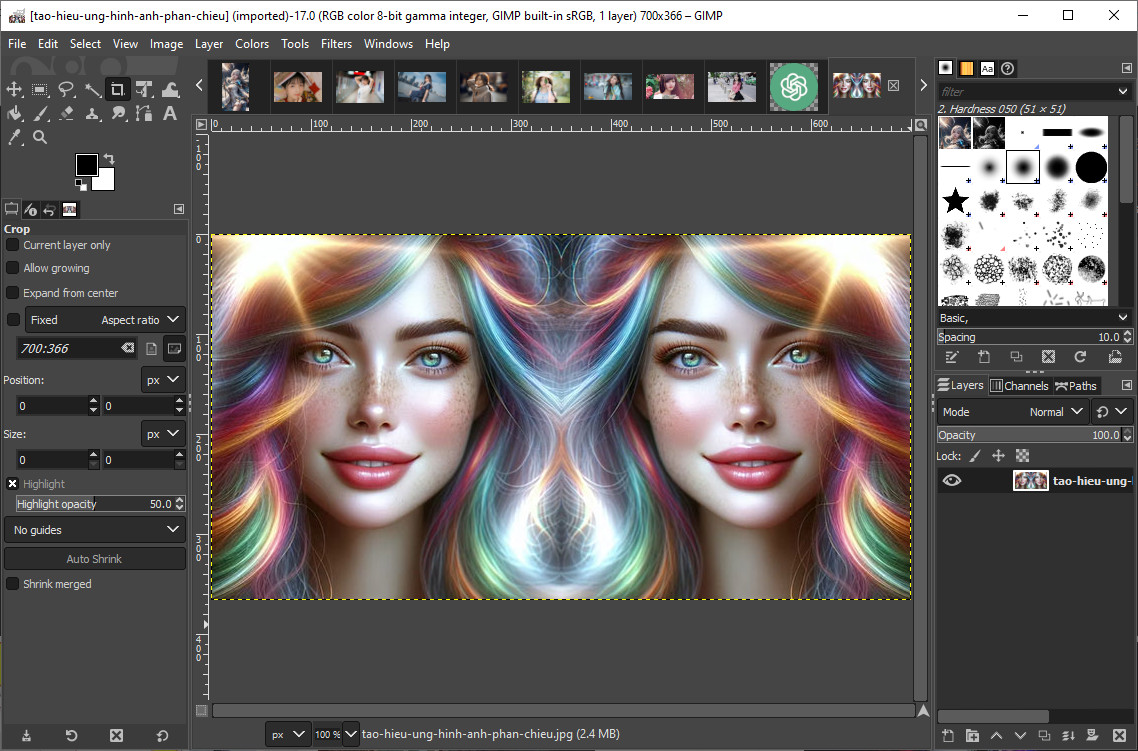The image size is (1138, 751).
Task: Click the foreground black color swatch
Action: (x=87, y=165)
